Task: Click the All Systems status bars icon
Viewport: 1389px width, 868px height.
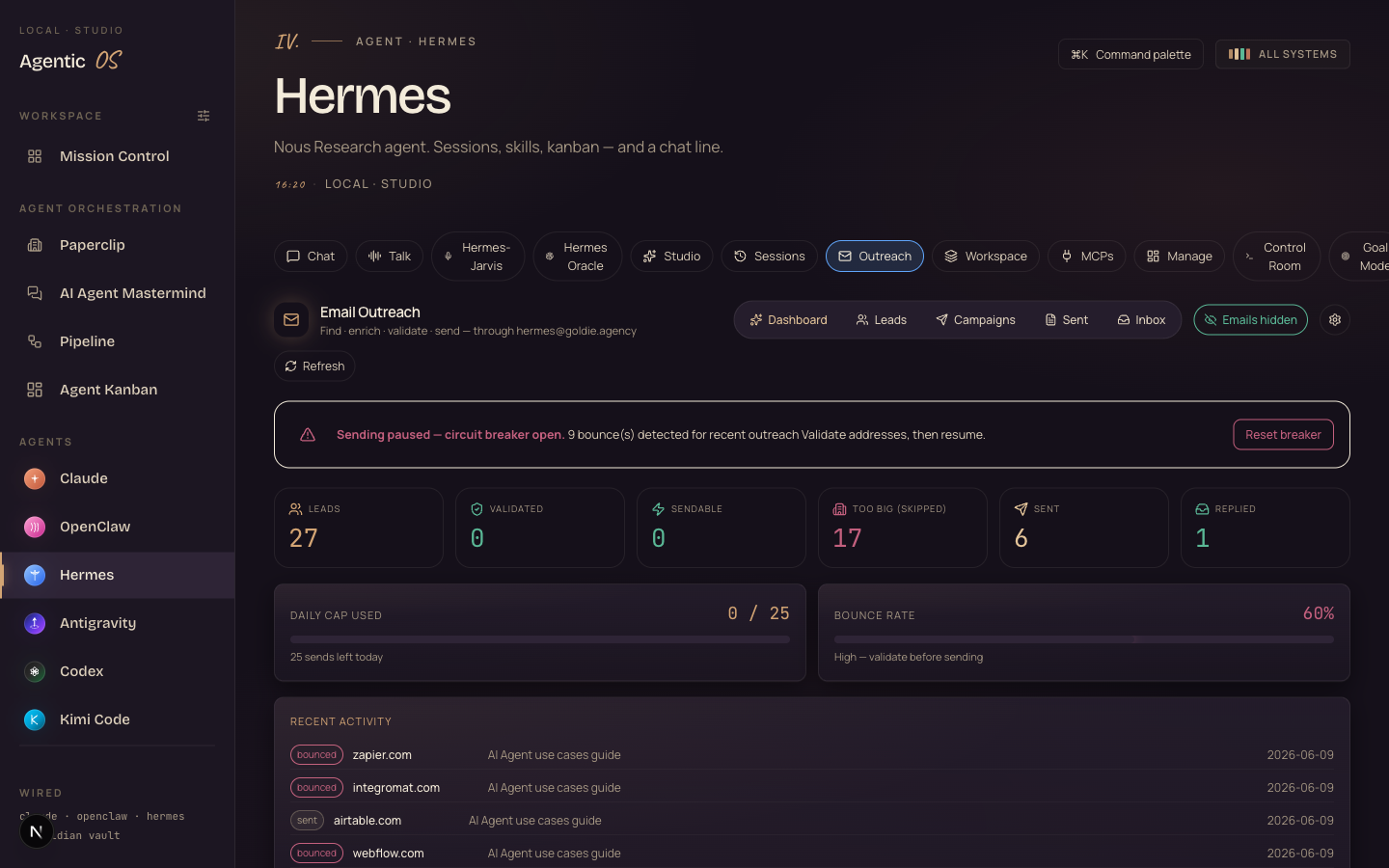Action: [x=1239, y=54]
